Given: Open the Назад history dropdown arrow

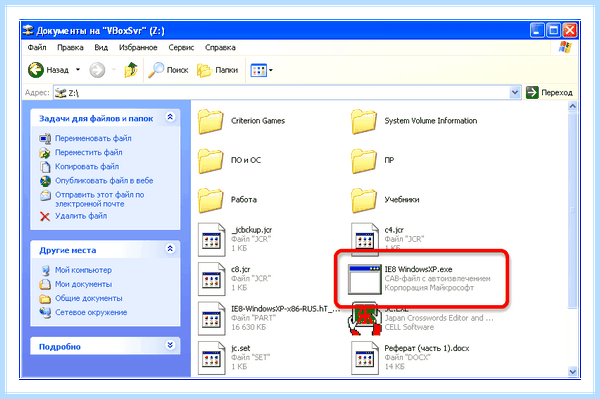Looking at the screenshot, I should point(78,70).
